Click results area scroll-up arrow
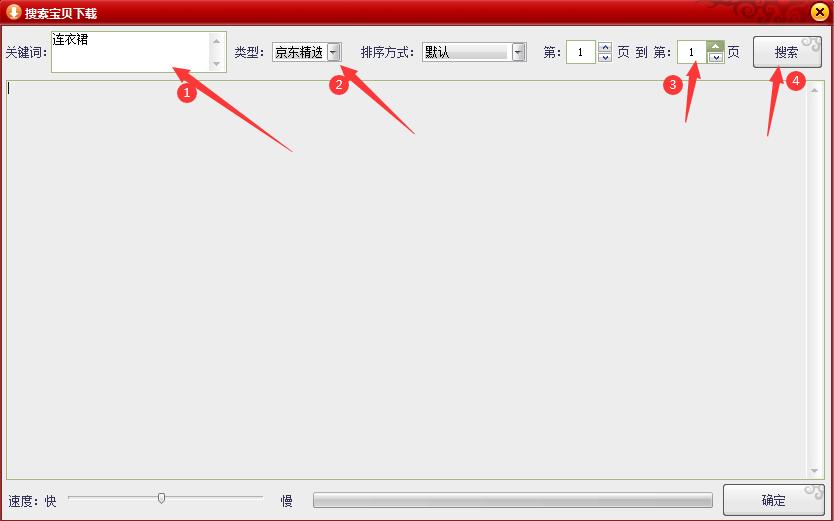The height and width of the screenshot is (521, 834). pos(814,91)
